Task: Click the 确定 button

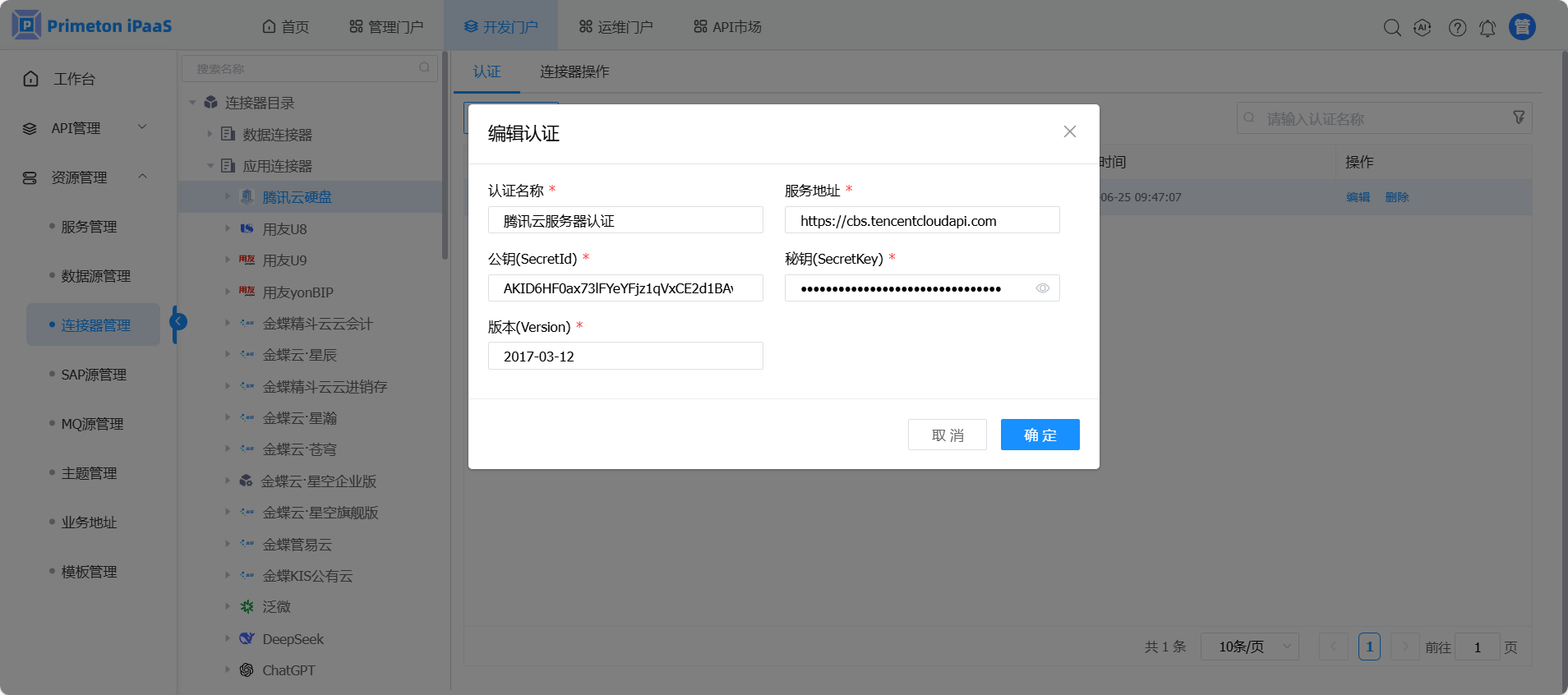Action: [1040, 435]
